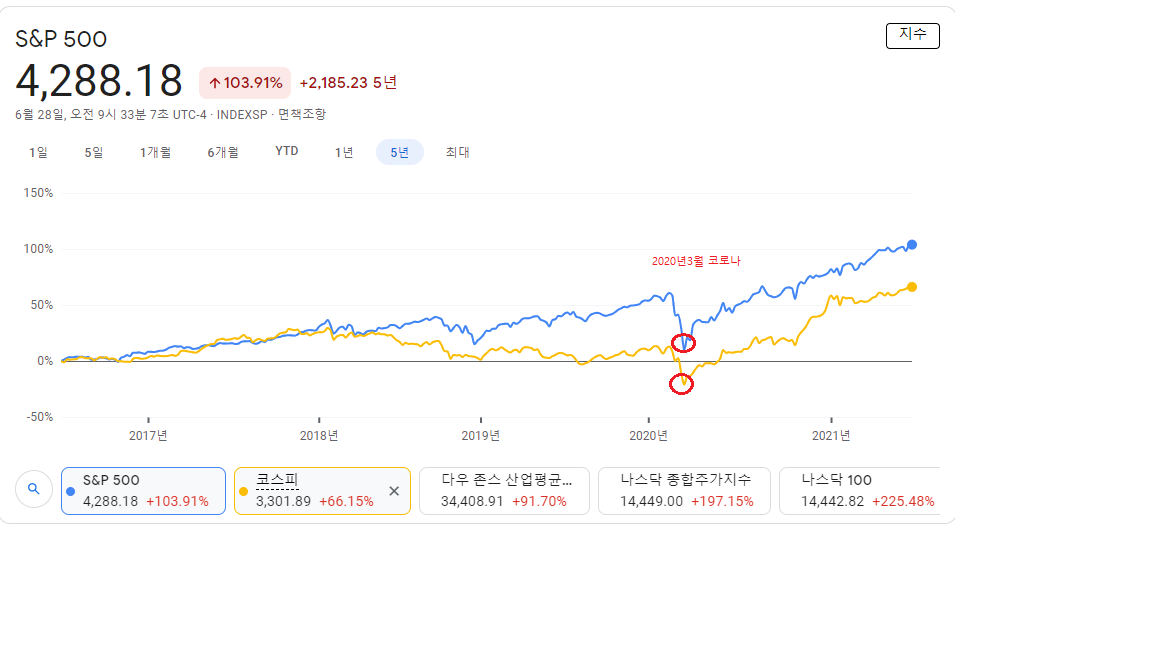Click the yellow 코스피 endpoint dot
This screenshot has height=648, width=1152.
[x=912, y=287]
